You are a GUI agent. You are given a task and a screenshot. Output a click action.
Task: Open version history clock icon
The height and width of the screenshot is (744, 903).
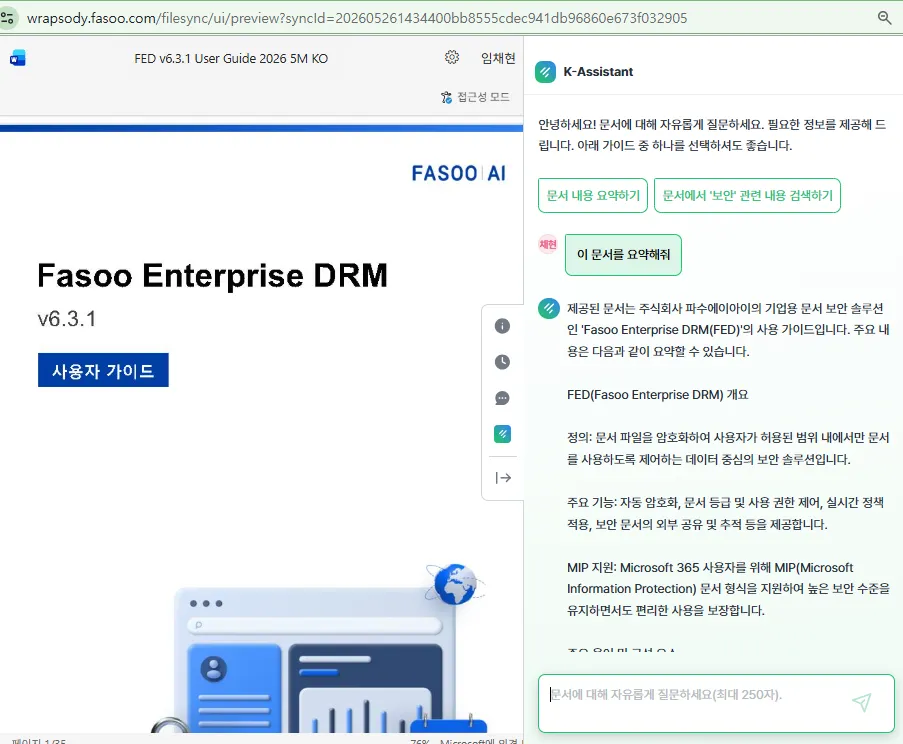[502, 362]
